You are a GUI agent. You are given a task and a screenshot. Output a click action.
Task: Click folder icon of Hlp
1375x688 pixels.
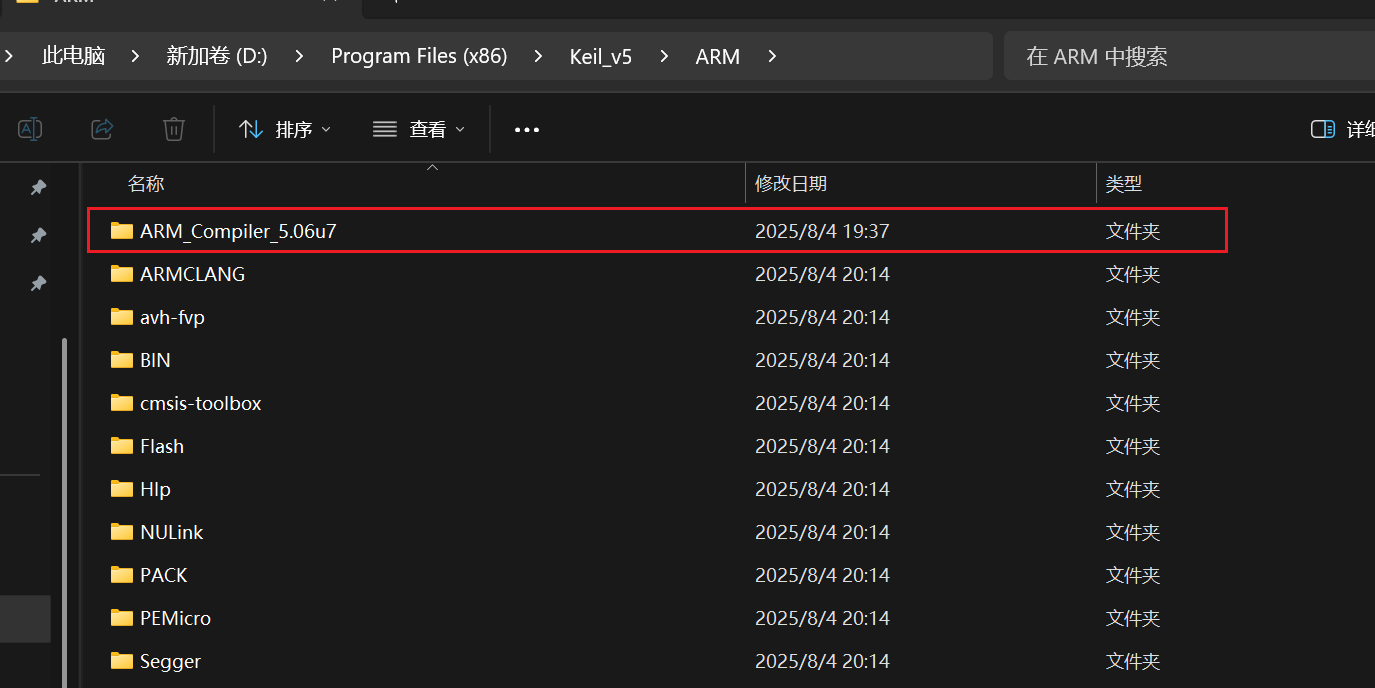click(x=122, y=489)
